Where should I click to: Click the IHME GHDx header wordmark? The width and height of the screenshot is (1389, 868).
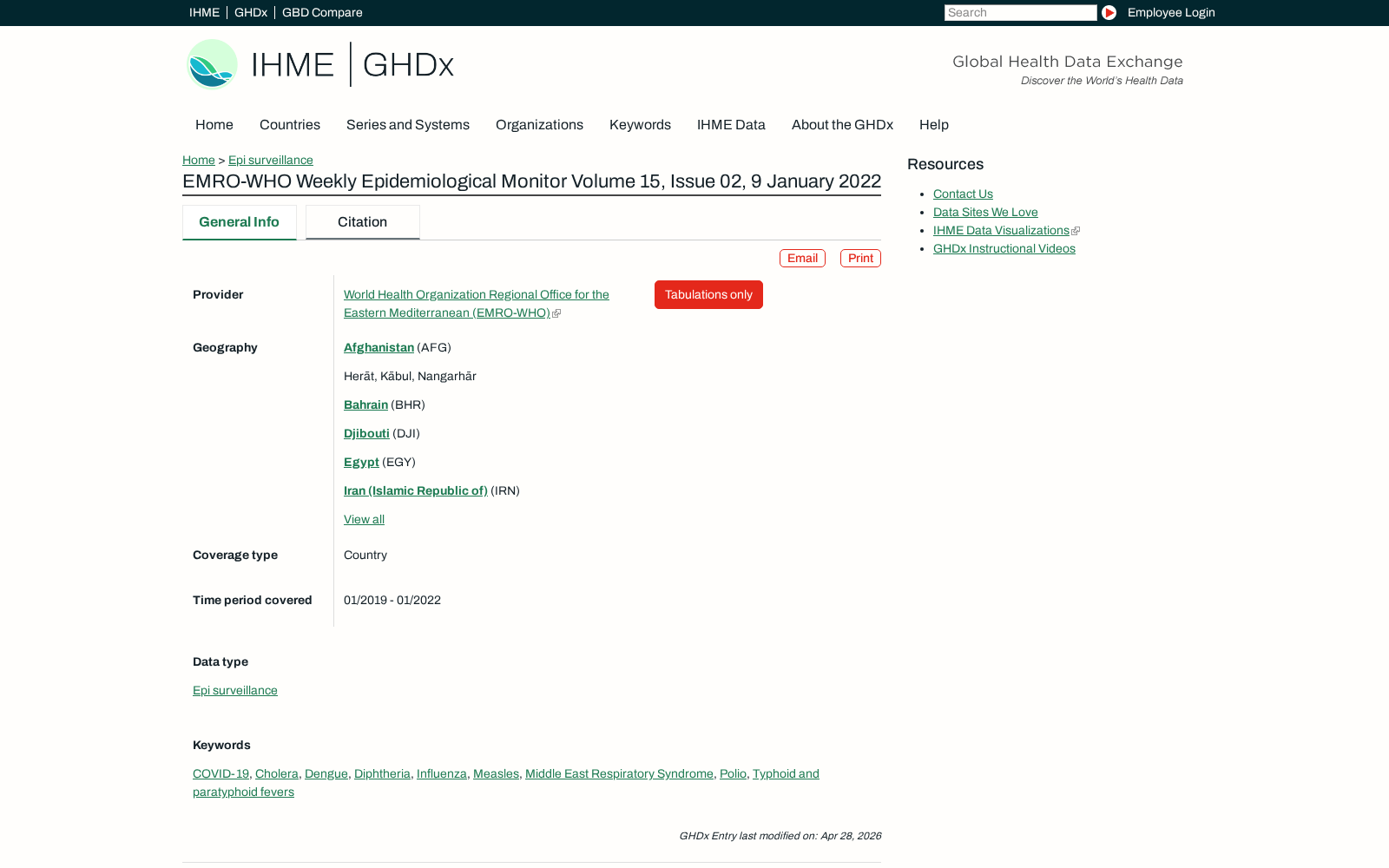tap(352, 64)
